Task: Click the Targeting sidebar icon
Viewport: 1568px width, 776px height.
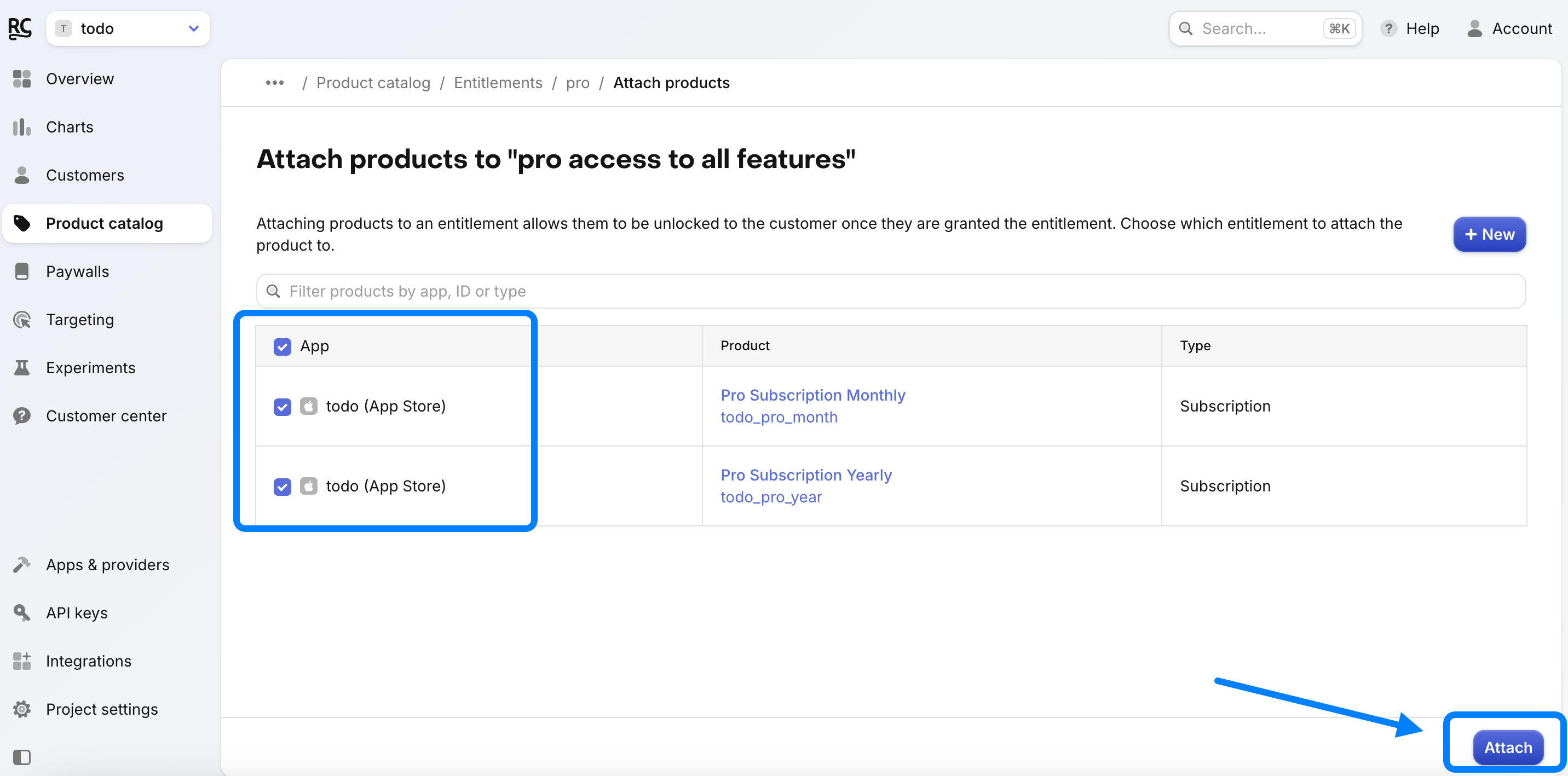Action: (22, 320)
